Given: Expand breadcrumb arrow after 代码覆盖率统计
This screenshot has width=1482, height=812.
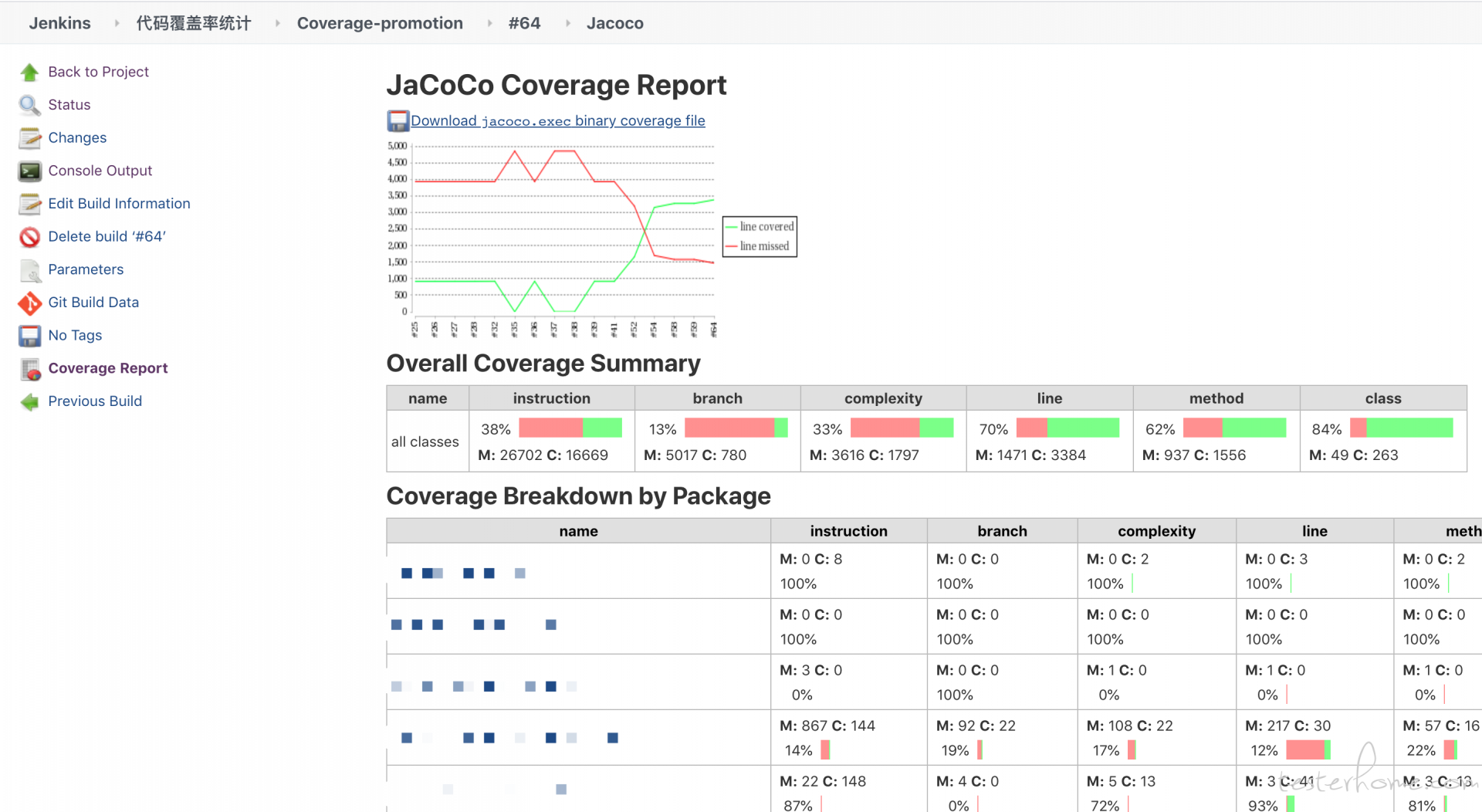Looking at the screenshot, I should (x=277, y=23).
